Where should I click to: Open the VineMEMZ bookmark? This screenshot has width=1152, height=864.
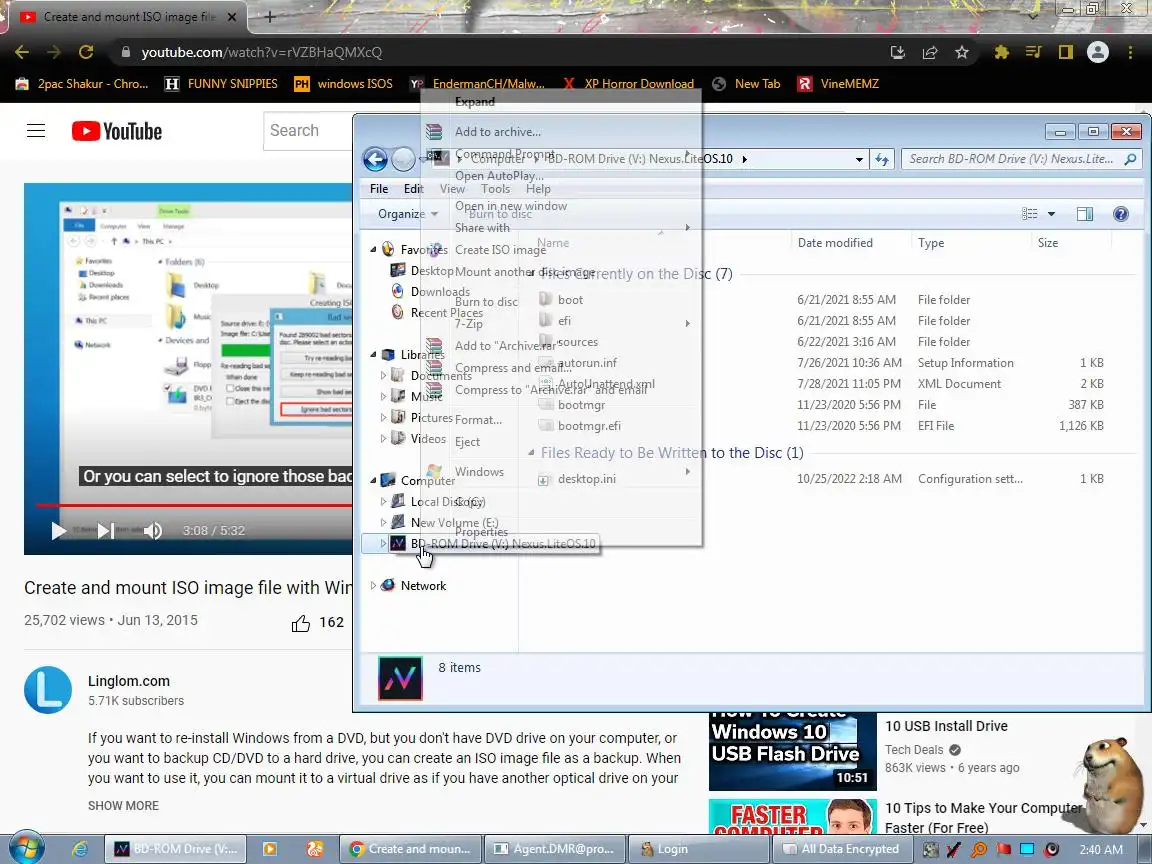[x=838, y=84]
